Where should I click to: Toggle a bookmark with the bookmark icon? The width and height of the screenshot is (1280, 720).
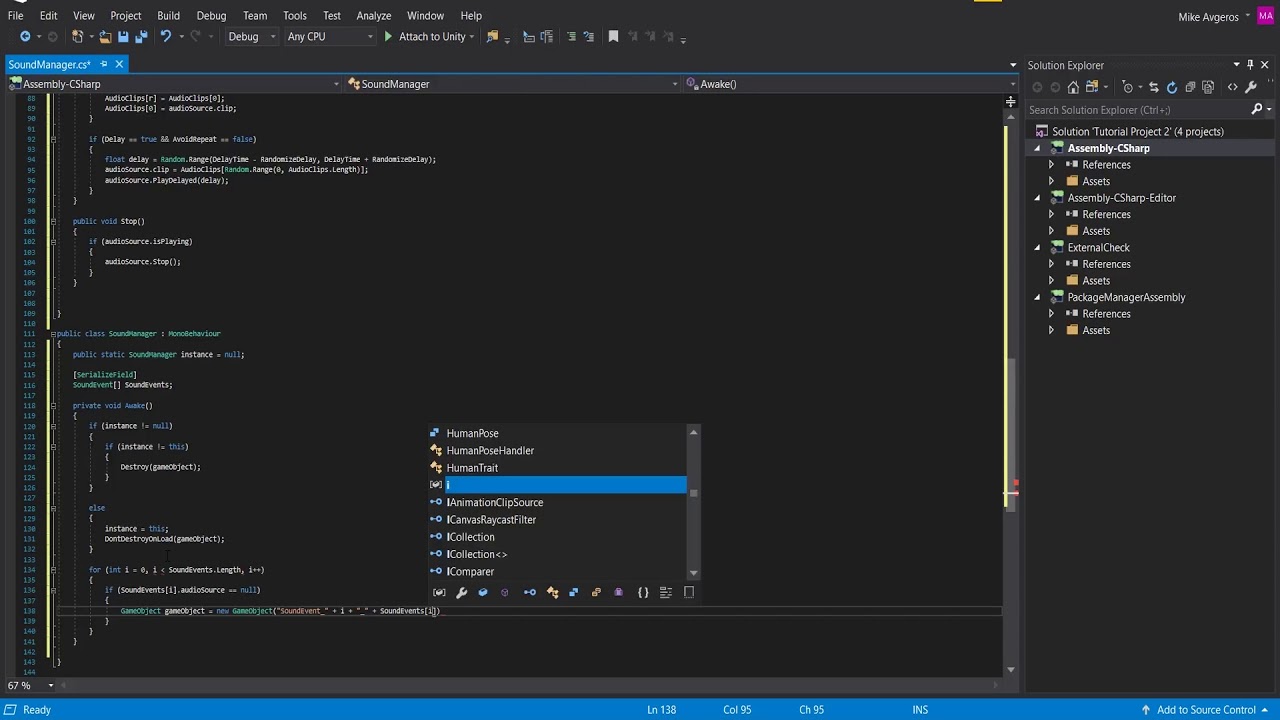614,36
